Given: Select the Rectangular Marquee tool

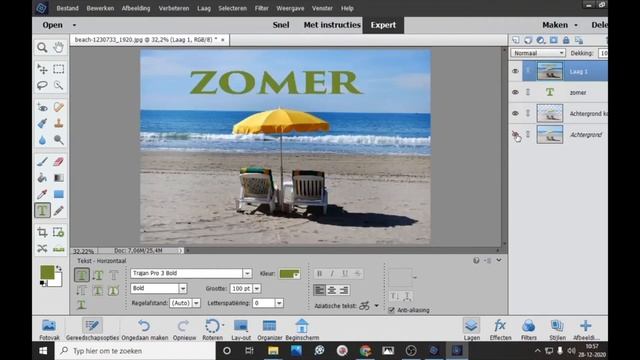Looking at the screenshot, I should 58,69.
